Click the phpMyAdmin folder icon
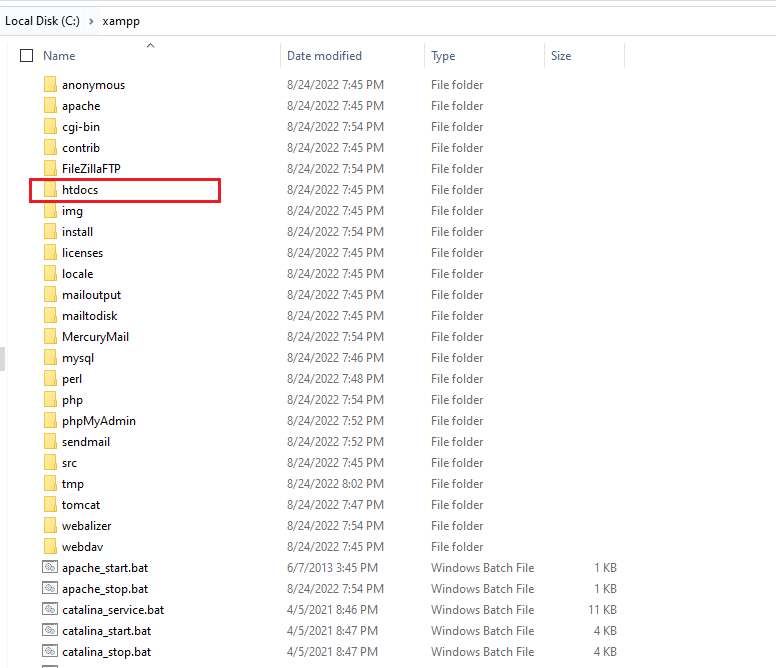776x668 pixels. point(50,421)
